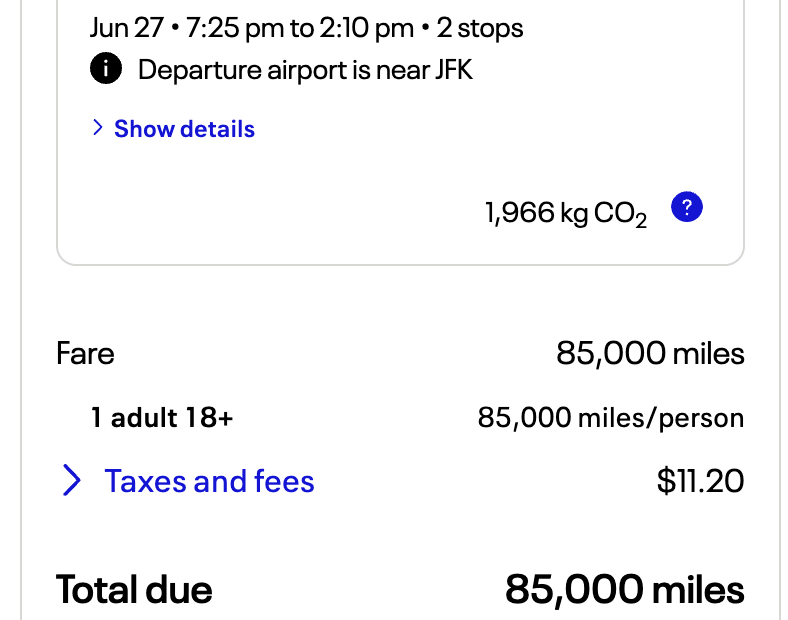Open the Show details link
Viewport: 788px width, 620px height.
pyautogui.click(x=184, y=129)
